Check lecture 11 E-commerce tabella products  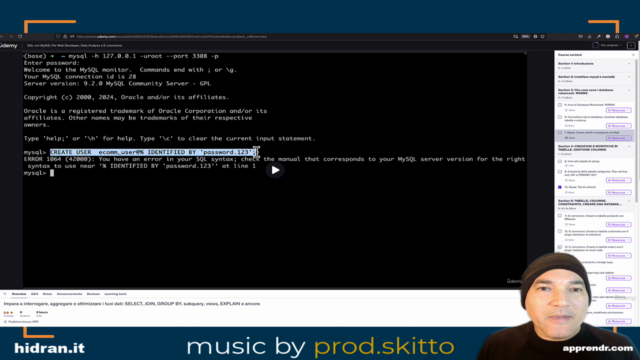pos(560,216)
